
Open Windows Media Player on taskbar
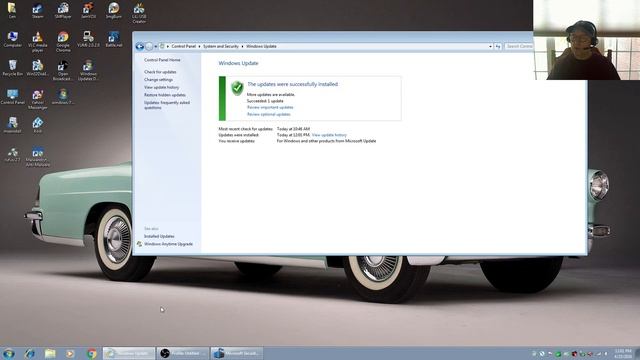(x=70, y=353)
